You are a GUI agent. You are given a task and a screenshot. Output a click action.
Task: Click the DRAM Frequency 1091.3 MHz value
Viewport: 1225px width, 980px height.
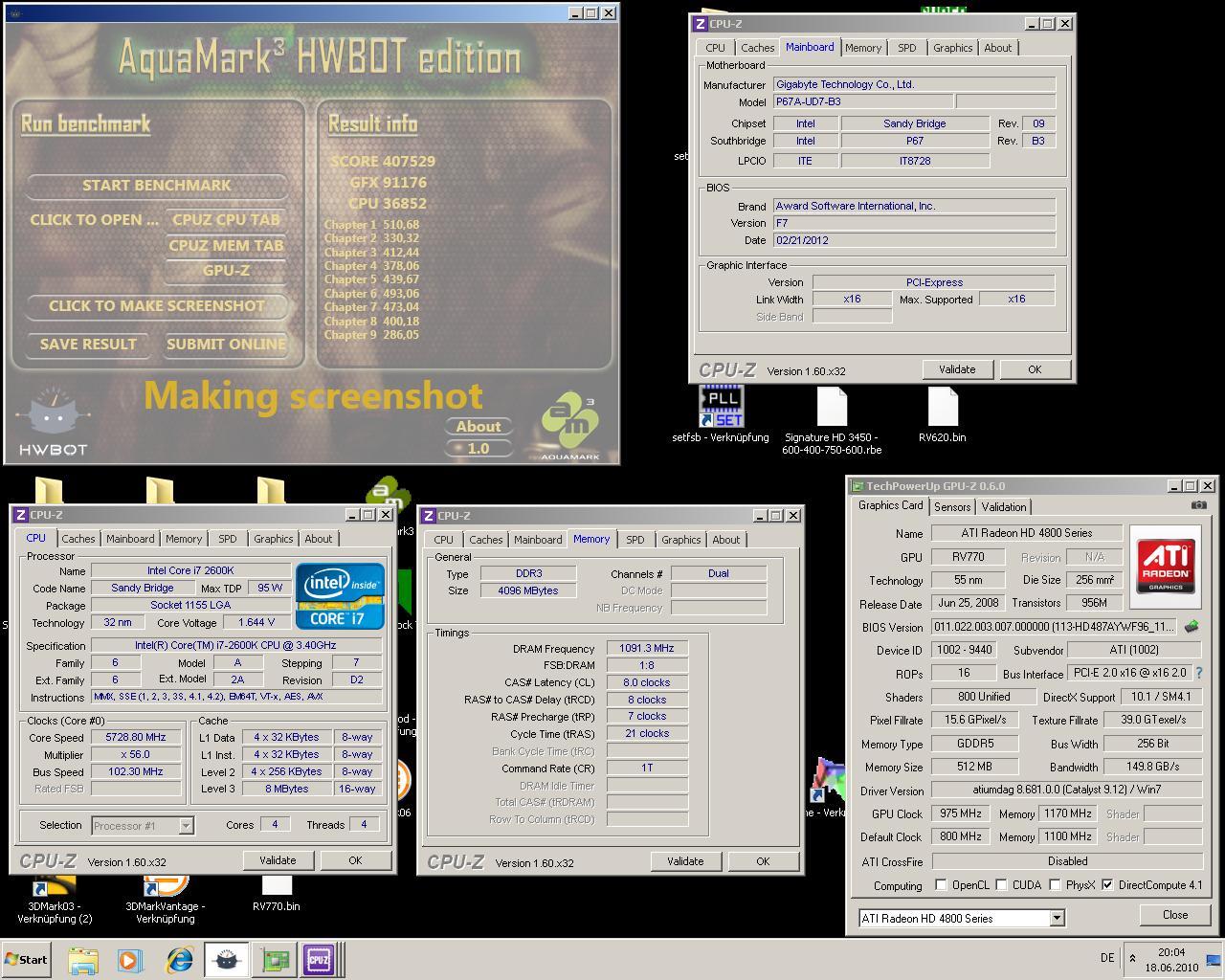pos(647,648)
